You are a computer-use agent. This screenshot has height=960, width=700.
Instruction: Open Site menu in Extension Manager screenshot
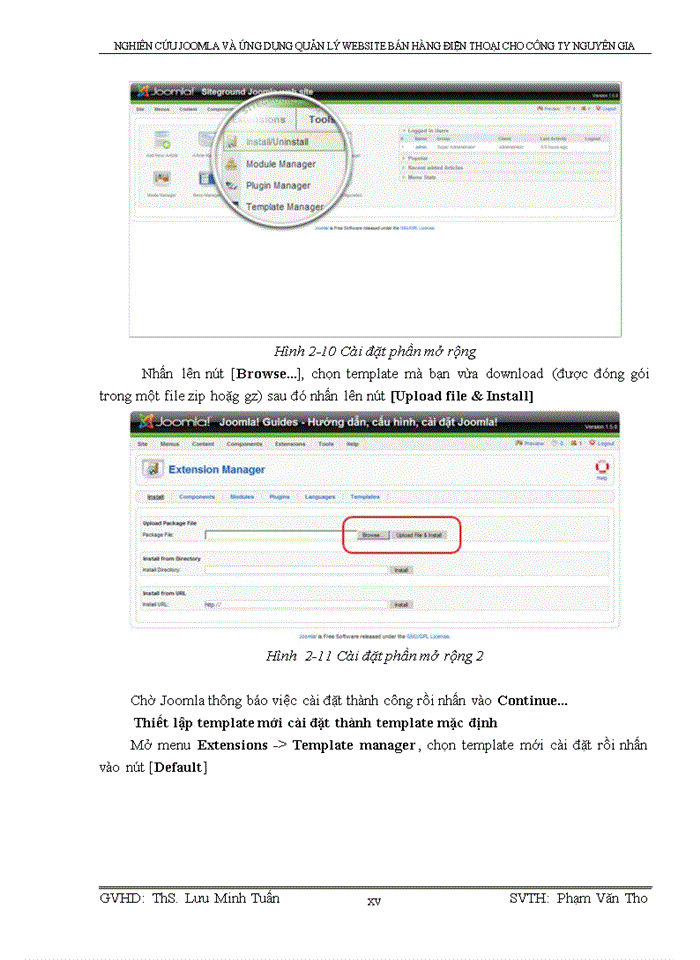point(142,444)
